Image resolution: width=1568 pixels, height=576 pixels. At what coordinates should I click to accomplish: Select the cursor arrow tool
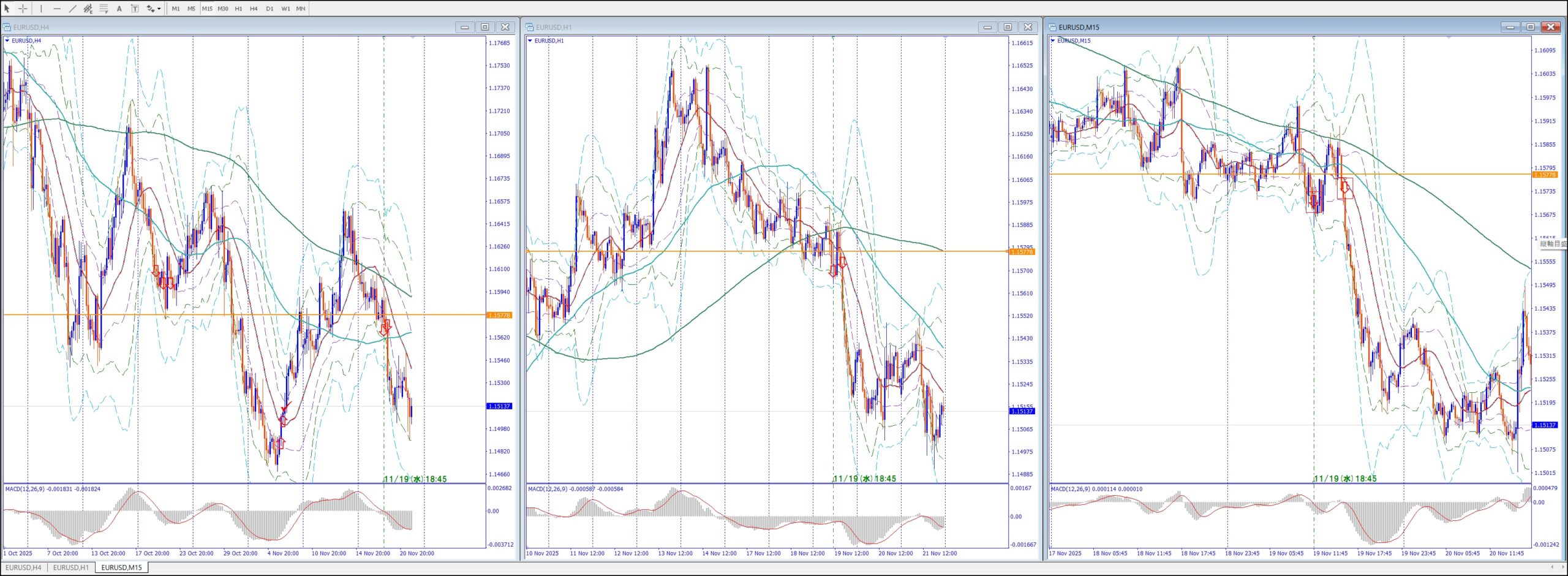7,9
